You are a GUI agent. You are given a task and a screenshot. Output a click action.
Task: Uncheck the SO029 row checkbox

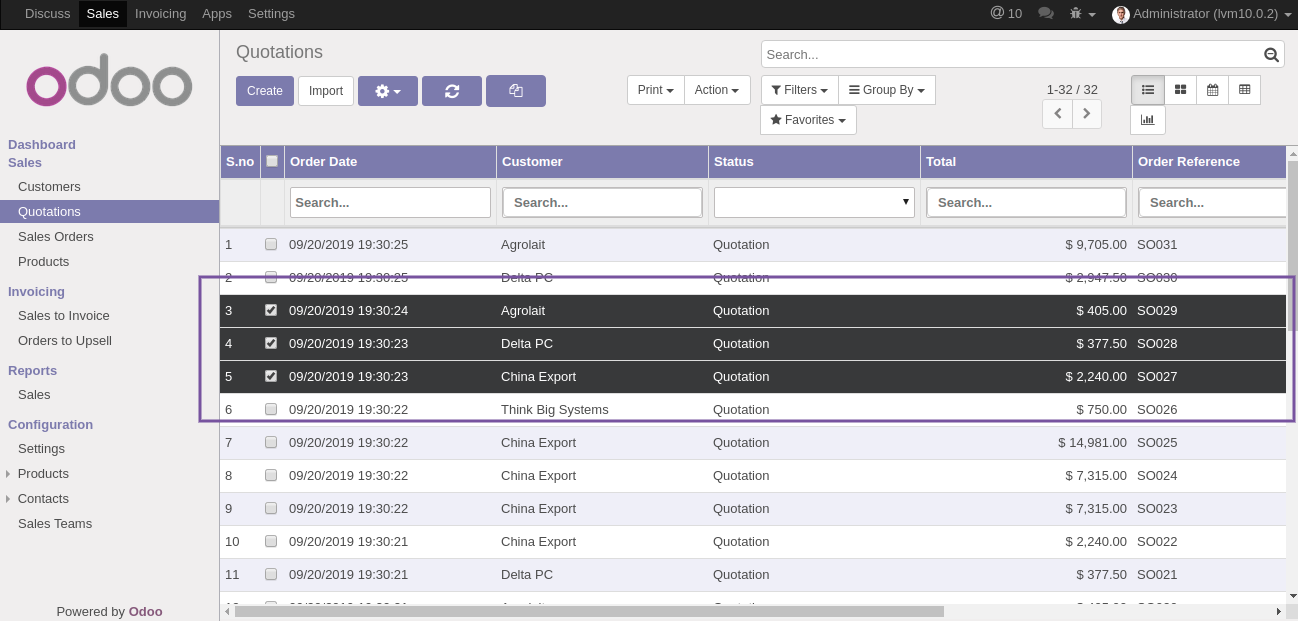point(271,311)
